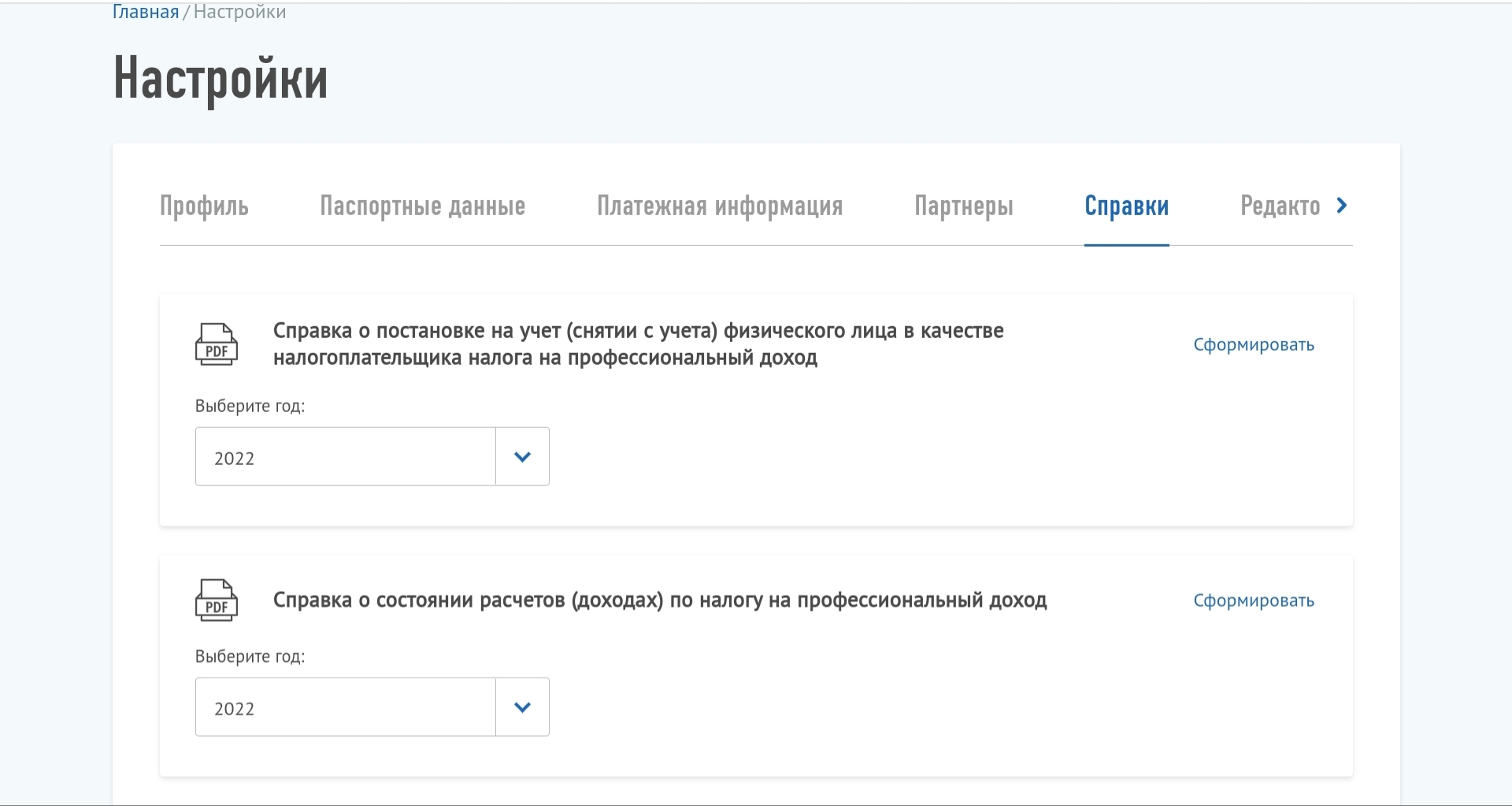Switch to the Профиль tab
1512x806 pixels.
click(204, 206)
